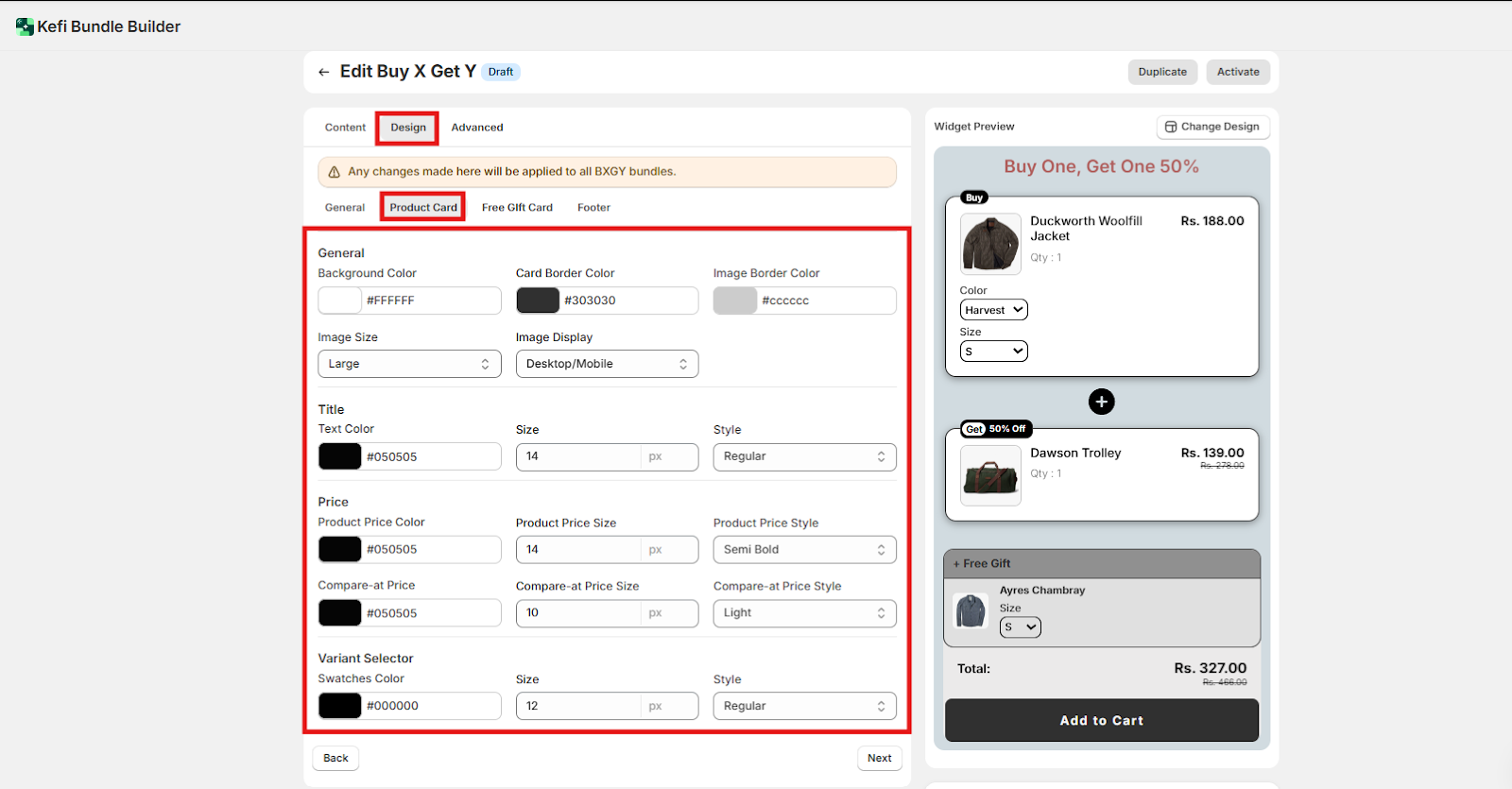Pick the Background Color white swatch

[x=340, y=300]
